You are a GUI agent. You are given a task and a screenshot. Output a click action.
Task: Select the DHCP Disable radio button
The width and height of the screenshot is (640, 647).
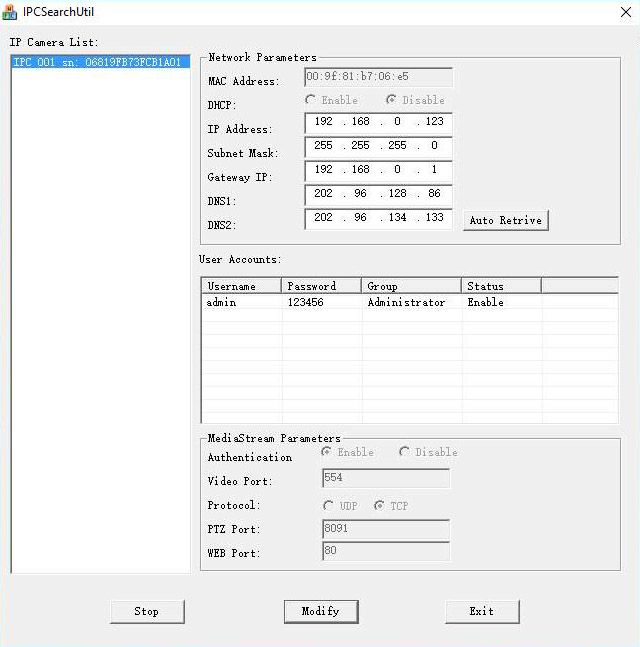point(391,100)
